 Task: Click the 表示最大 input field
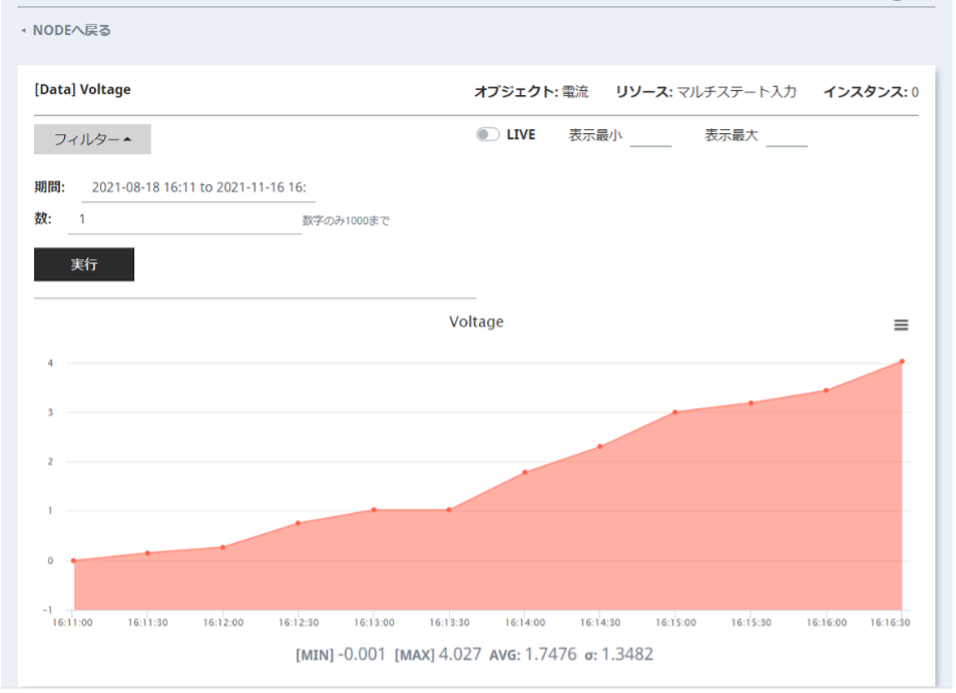786,137
